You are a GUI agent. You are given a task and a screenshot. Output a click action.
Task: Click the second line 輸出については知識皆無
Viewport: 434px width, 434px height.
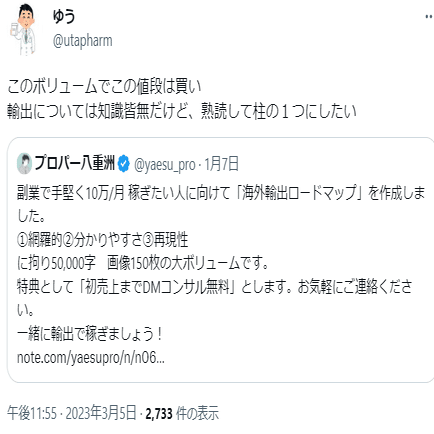[182, 111]
